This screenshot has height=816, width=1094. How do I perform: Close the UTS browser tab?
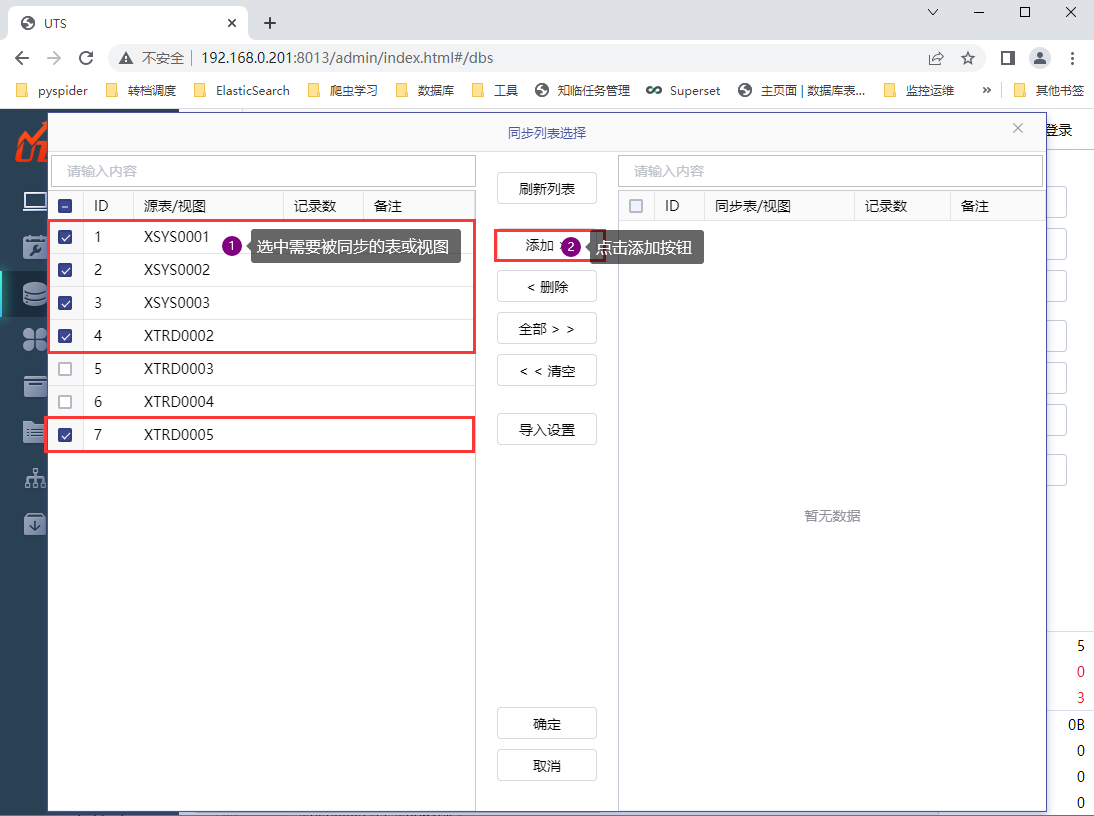point(232,23)
